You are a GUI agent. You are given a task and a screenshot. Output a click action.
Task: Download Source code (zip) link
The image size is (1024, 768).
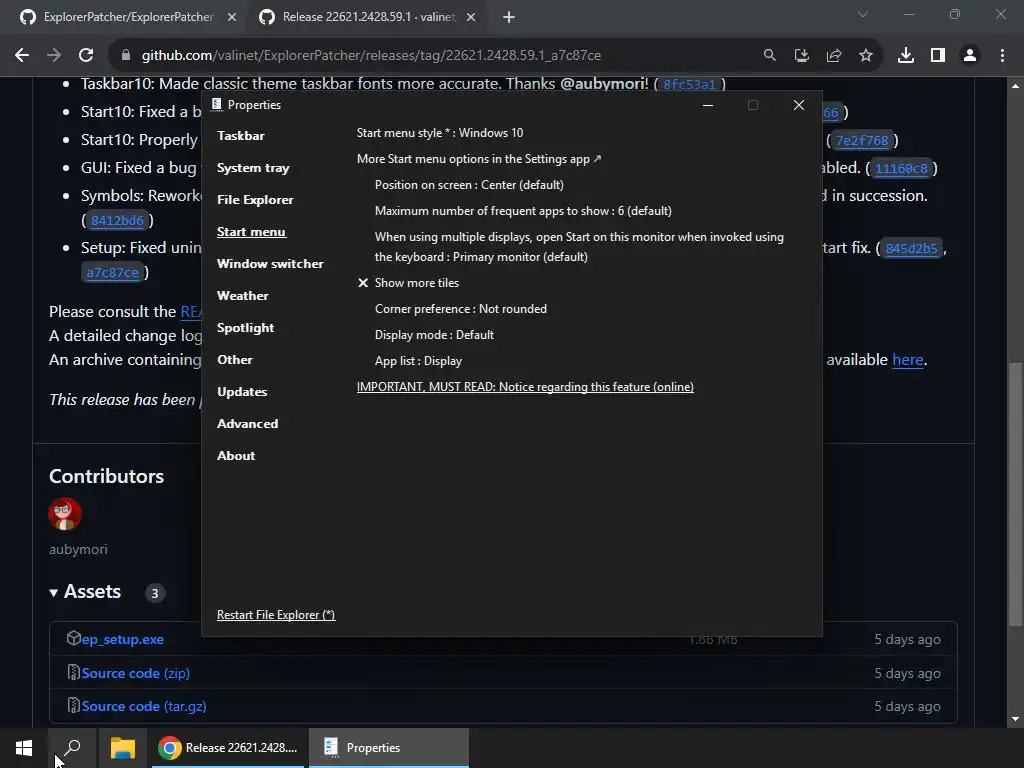(136, 673)
